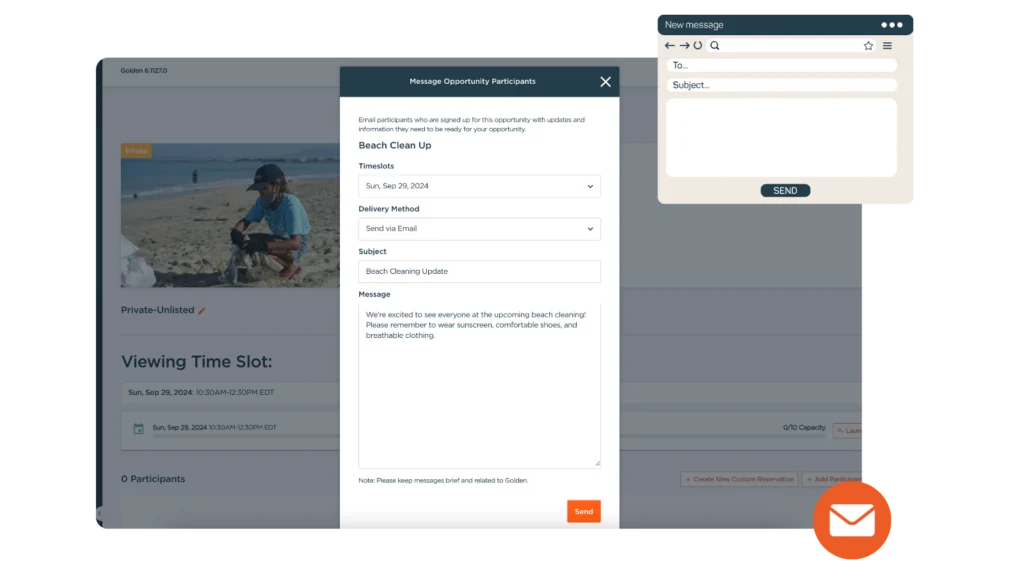Open the Delivery Method dropdown

pos(479,229)
